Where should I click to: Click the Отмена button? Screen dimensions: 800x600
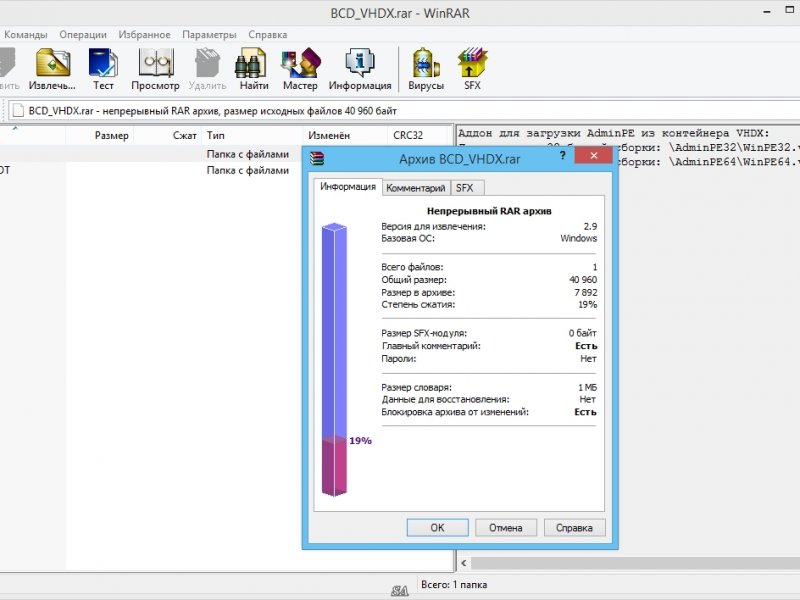506,528
